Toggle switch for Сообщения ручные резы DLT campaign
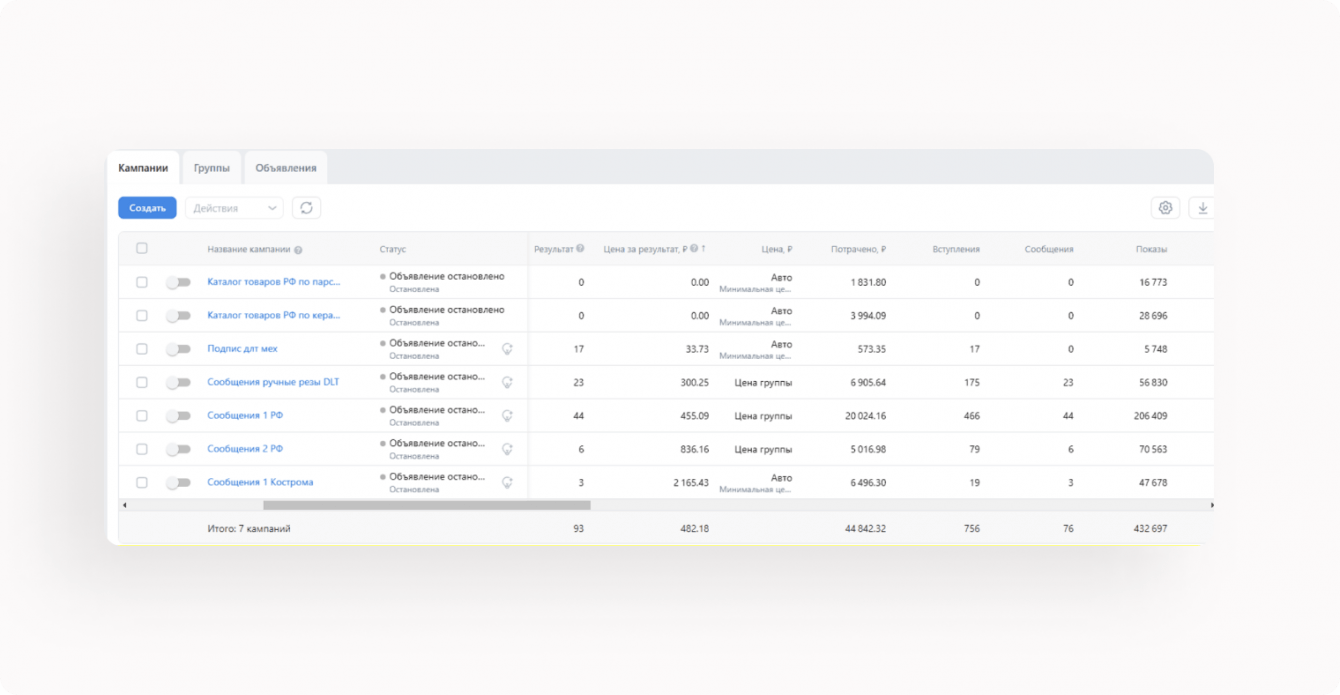Image resolution: width=1340 pixels, height=695 pixels. (x=178, y=382)
